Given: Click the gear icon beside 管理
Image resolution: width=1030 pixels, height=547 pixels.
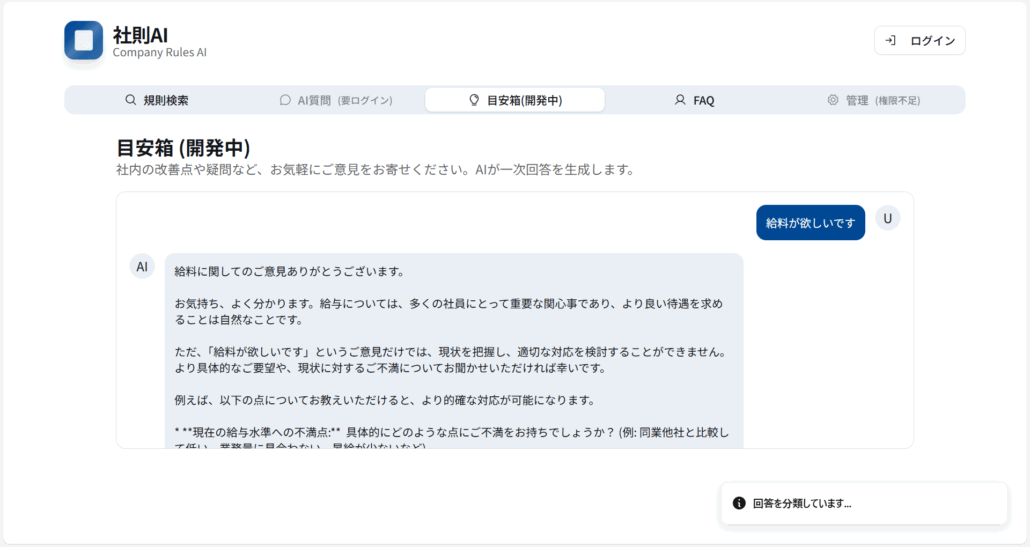Looking at the screenshot, I should coord(832,100).
